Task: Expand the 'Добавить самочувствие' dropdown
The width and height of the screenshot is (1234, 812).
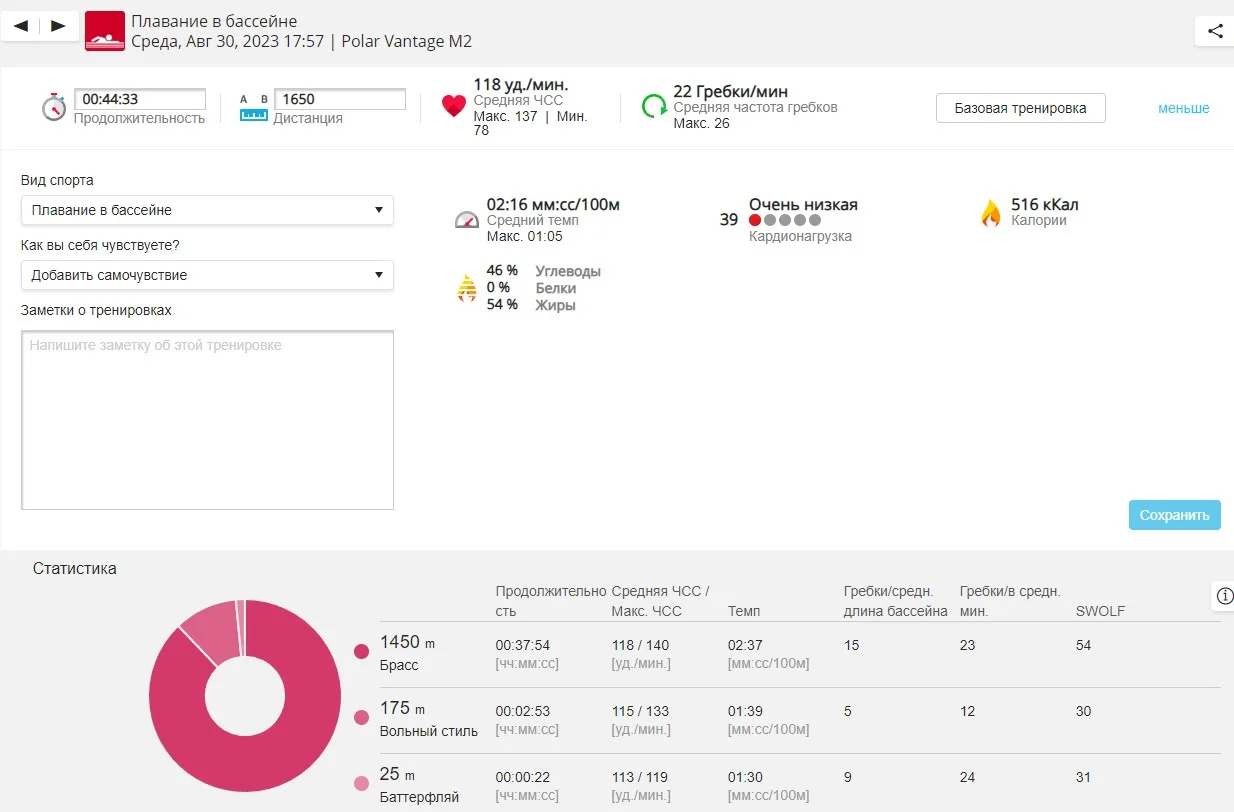Action: pyautogui.click(x=207, y=275)
